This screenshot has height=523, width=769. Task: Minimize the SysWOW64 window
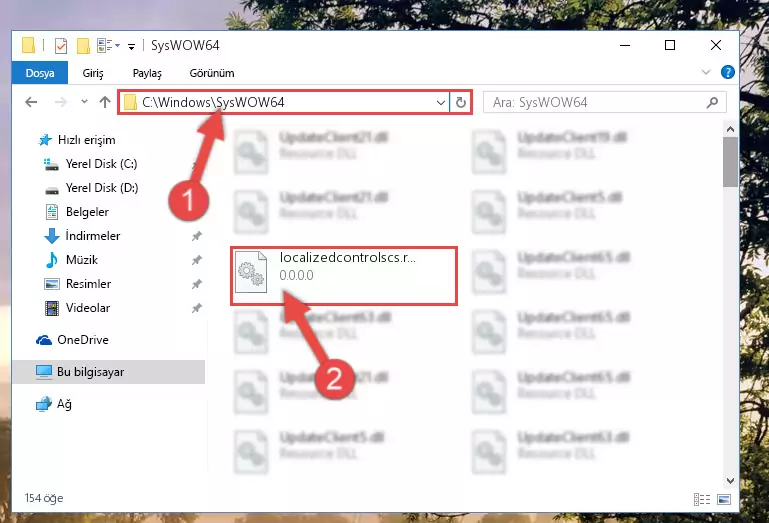coord(625,45)
